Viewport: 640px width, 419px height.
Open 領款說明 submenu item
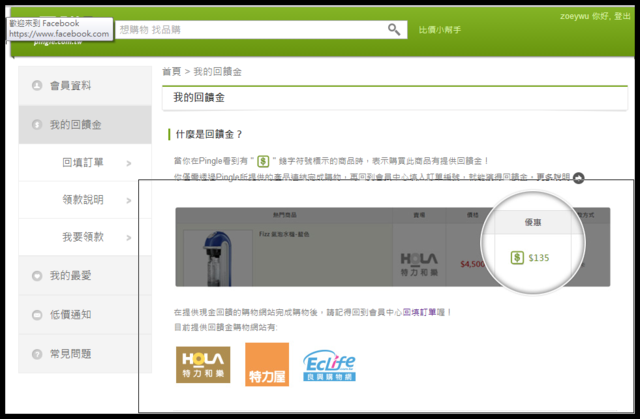[x=85, y=200]
